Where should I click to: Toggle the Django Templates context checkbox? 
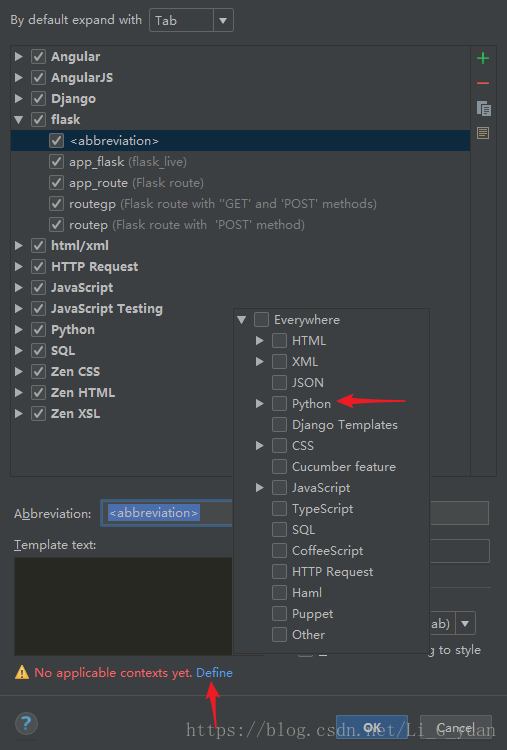tap(279, 425)
